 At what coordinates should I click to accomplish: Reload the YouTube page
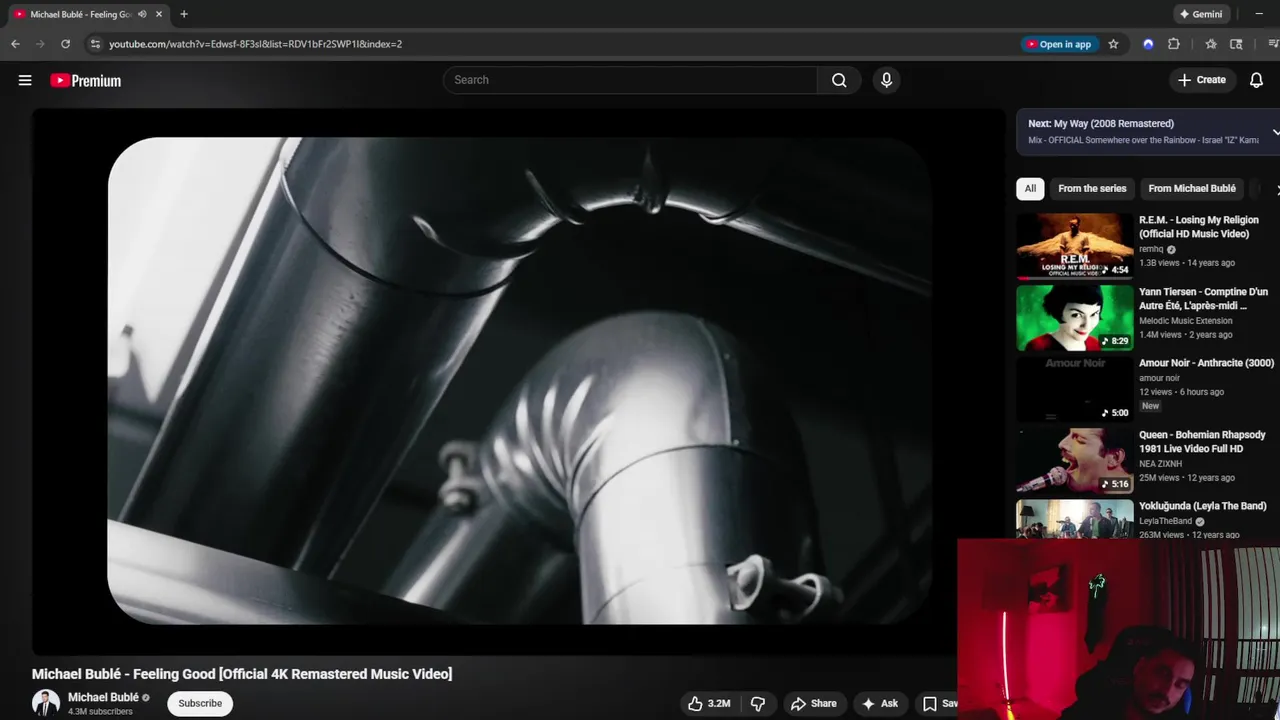click(65, 44)
